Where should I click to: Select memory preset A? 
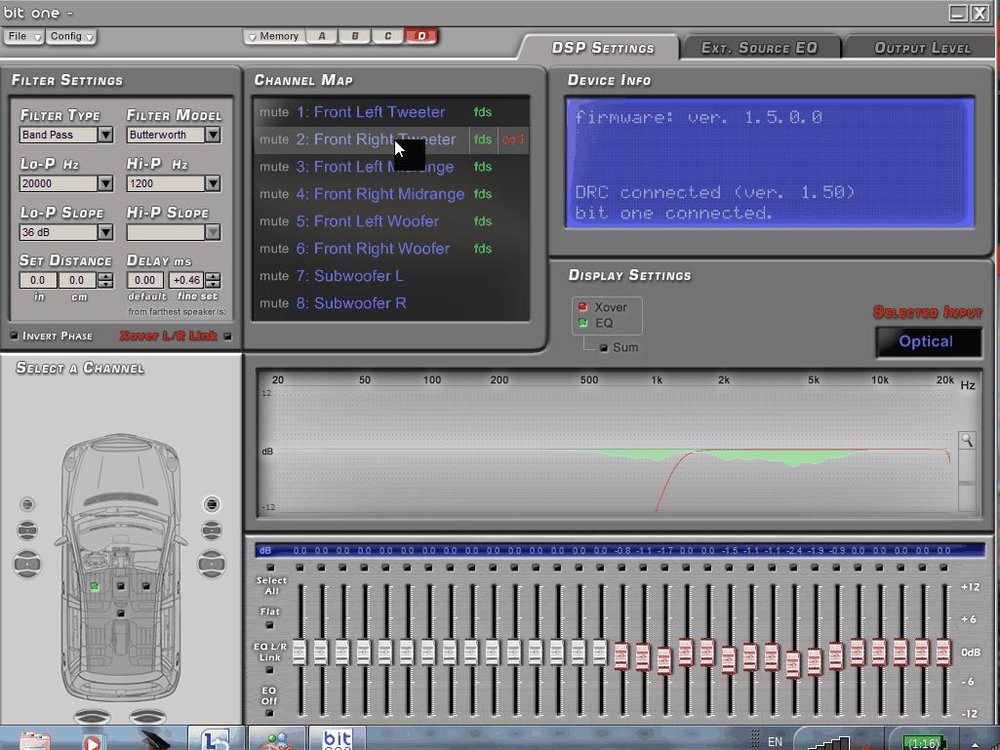321,36
